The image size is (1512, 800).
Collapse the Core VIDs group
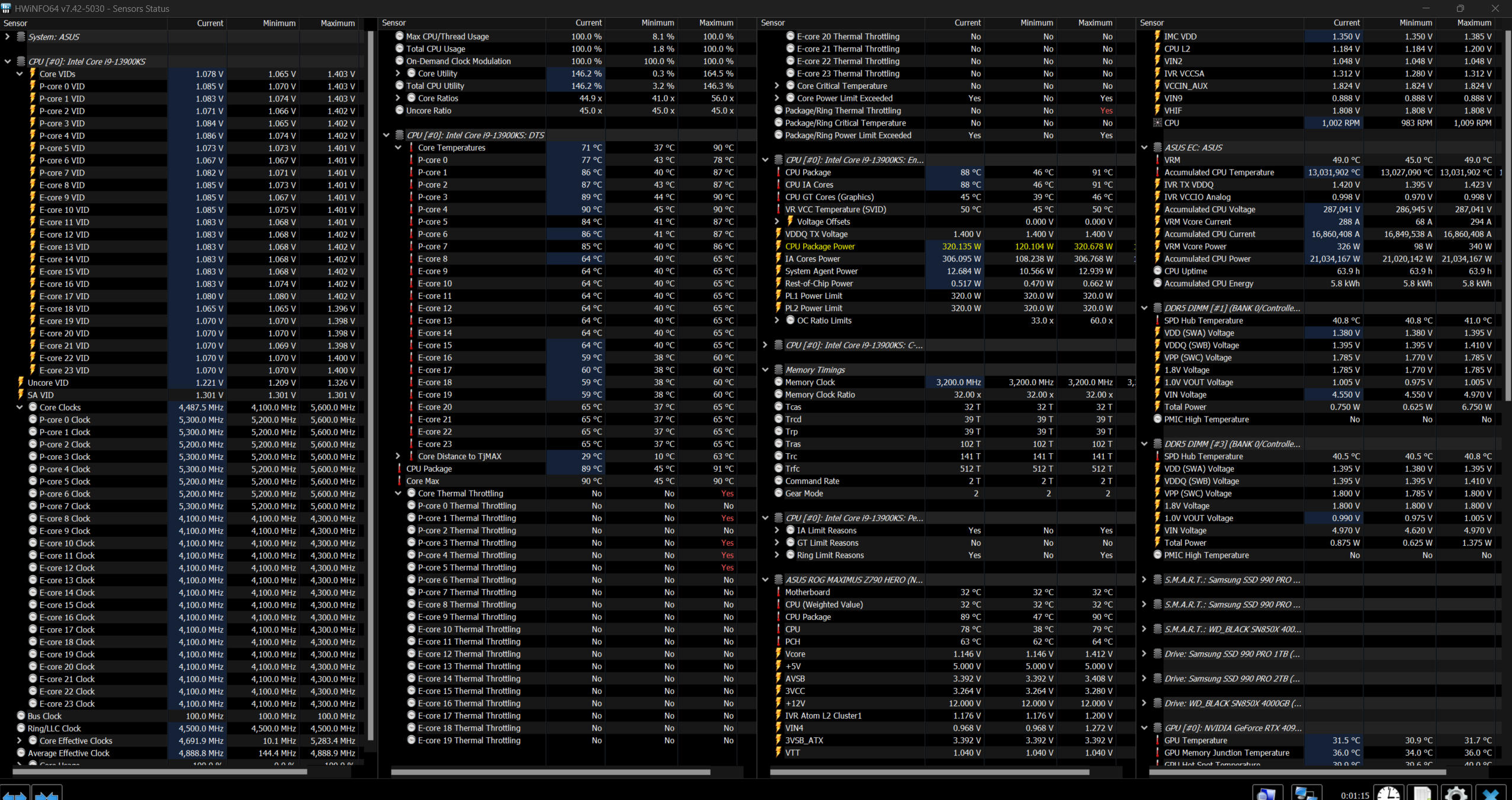(20, 74)
